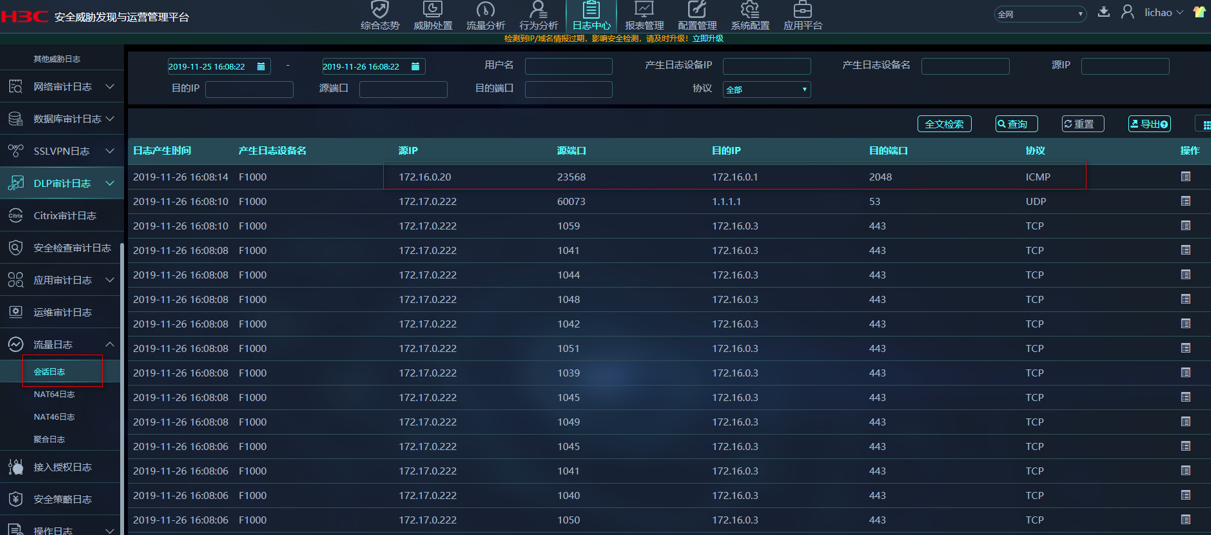Open the 威胁处置 module icon
The width and height of the screenshot is (1211, 535).
432,11
